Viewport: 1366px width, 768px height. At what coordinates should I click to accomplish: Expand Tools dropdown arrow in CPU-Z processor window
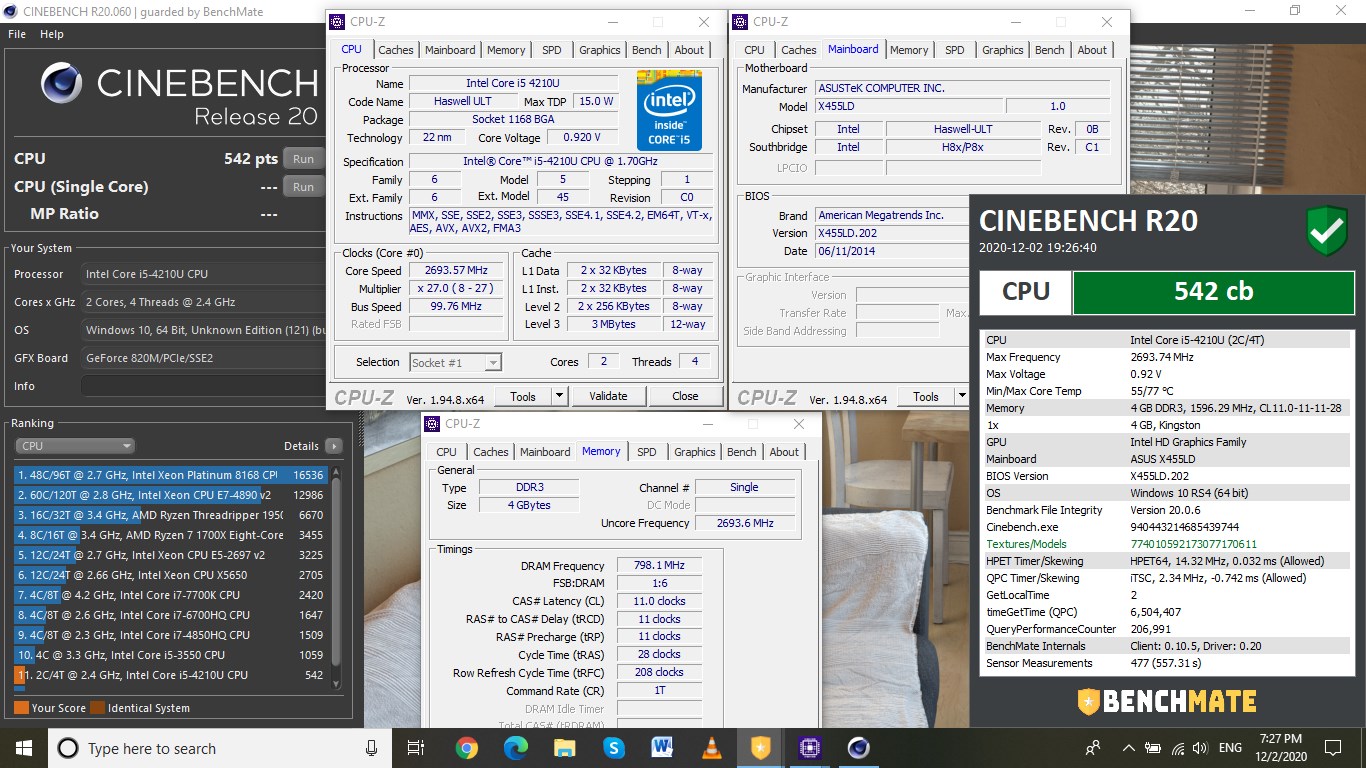559,396
